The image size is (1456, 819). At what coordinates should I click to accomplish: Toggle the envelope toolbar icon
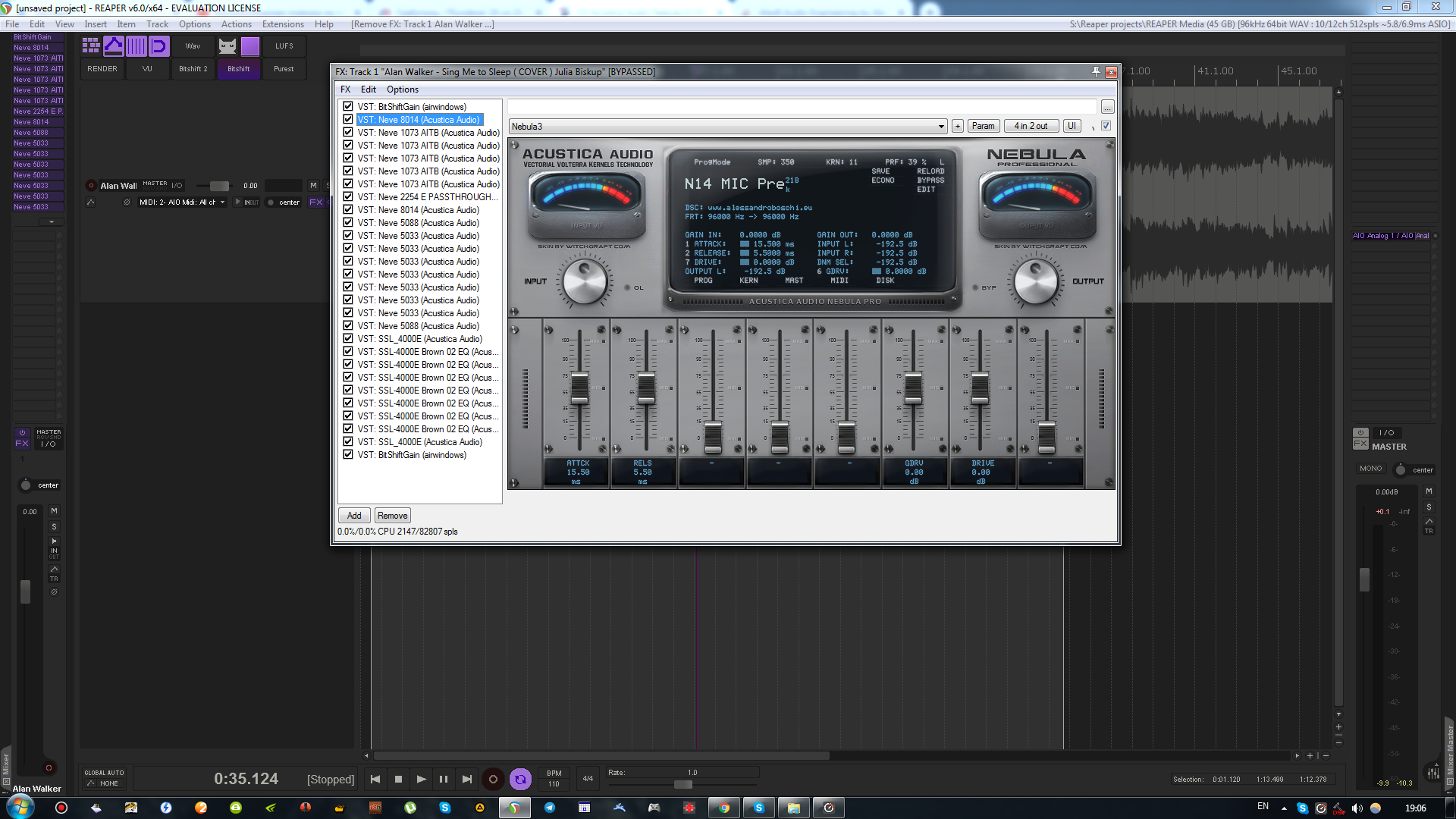click(x=114, y=46)
